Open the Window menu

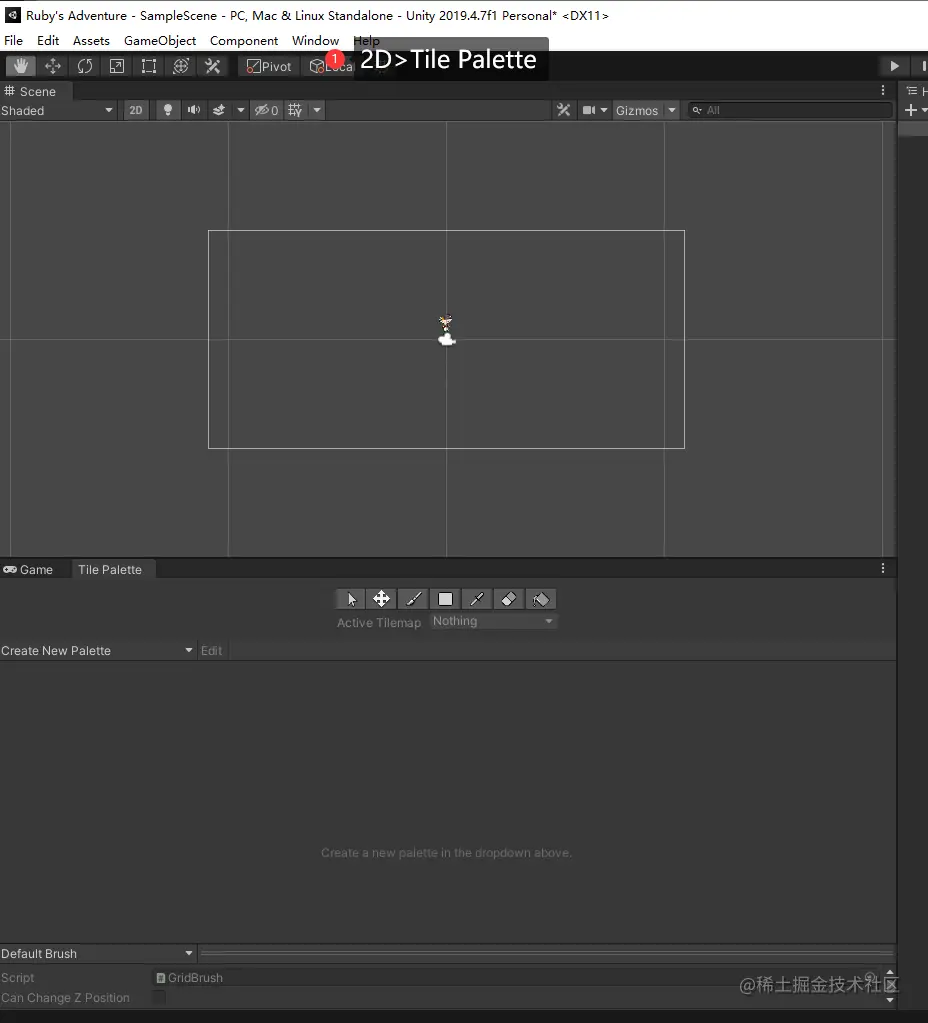click(315, 40)
